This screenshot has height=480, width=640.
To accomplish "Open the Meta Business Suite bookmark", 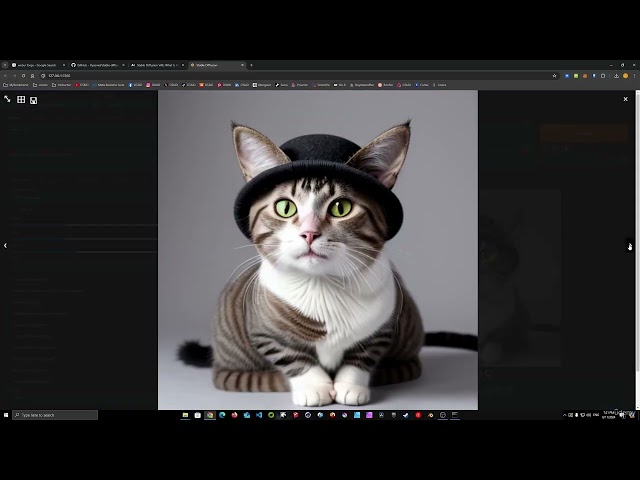I will coord(108,85).
